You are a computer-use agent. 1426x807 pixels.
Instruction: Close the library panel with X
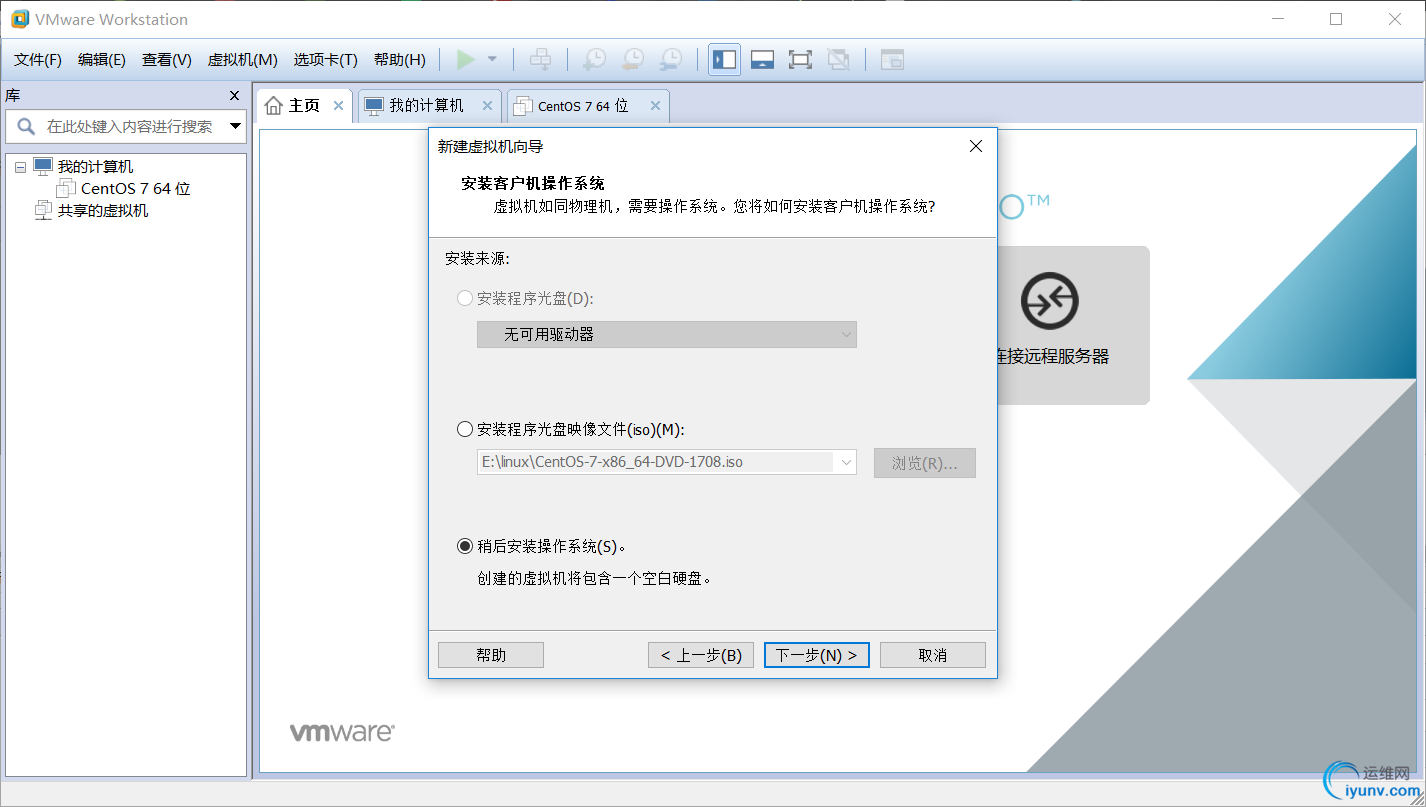235,96
